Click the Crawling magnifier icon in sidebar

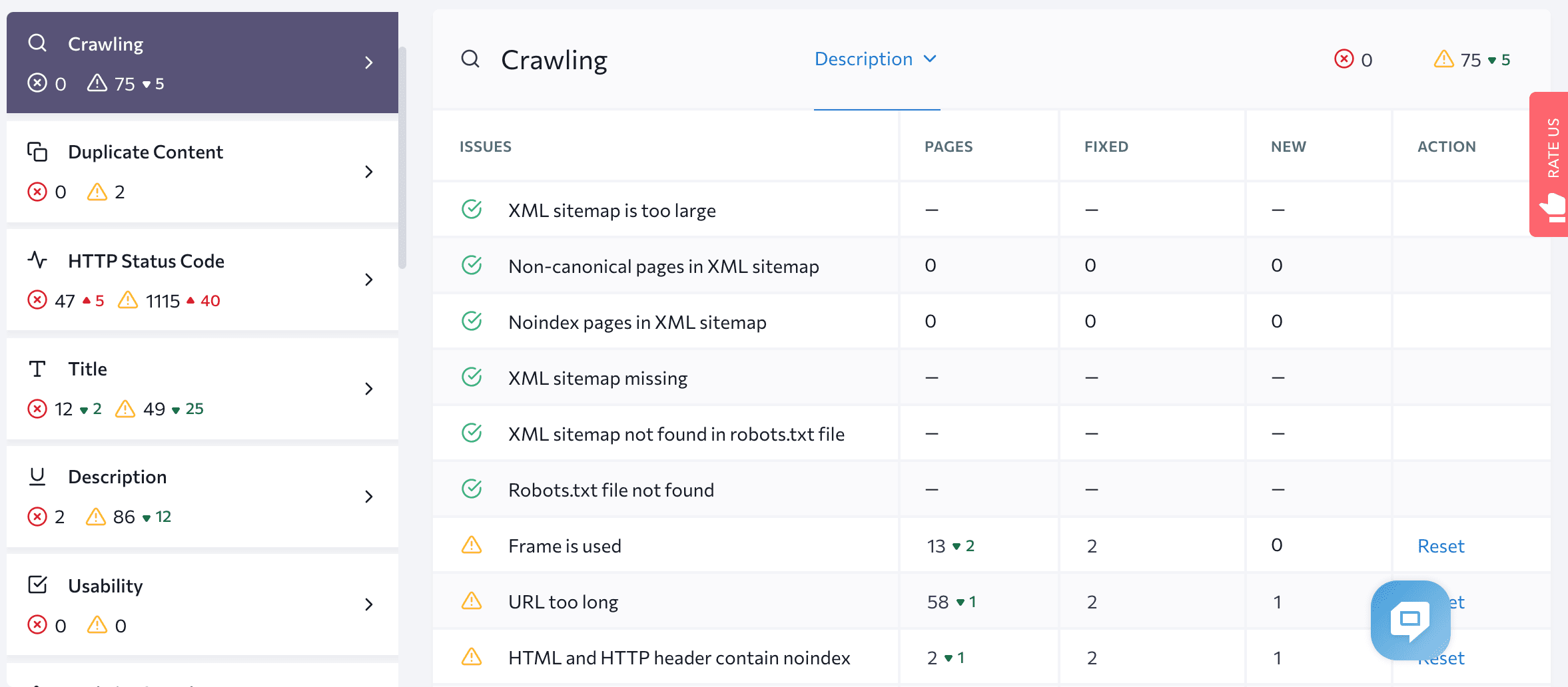tap(37, 43)
